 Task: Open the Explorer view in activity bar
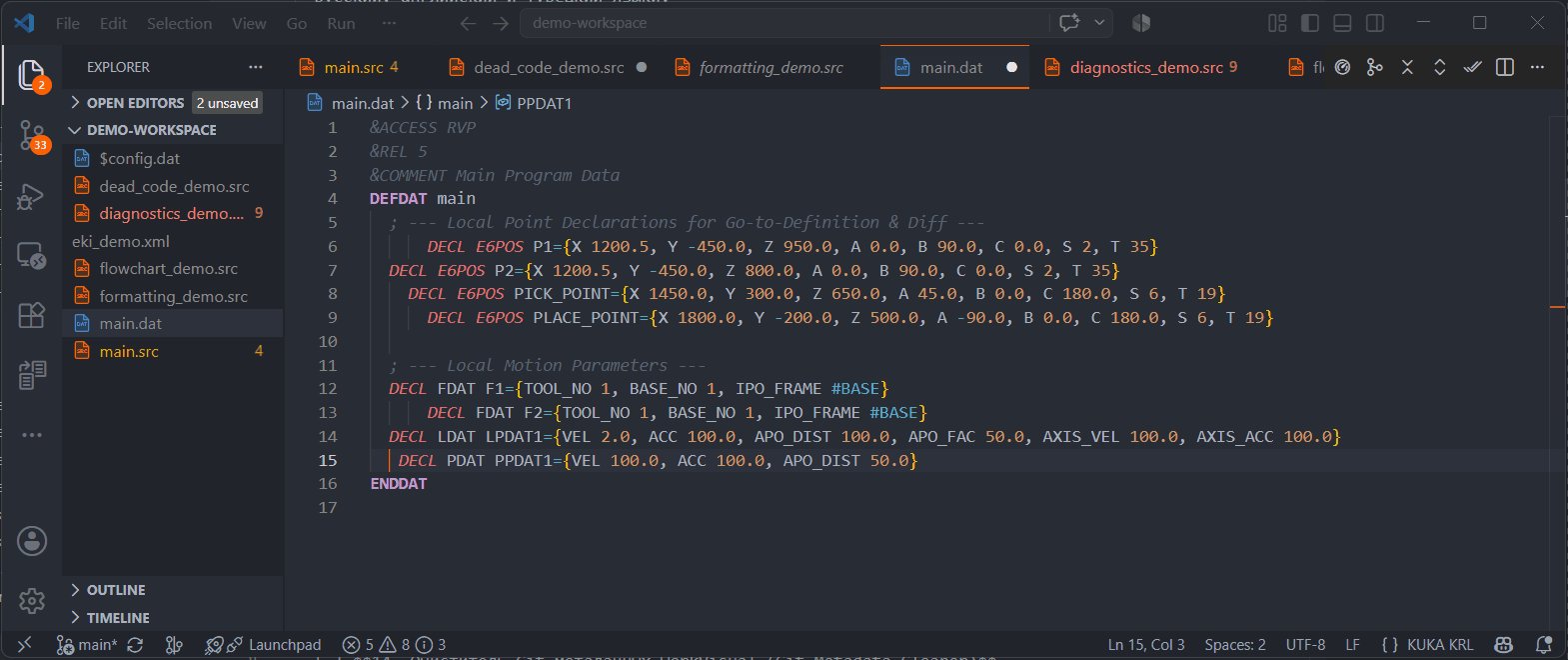[x=32, y=76]
